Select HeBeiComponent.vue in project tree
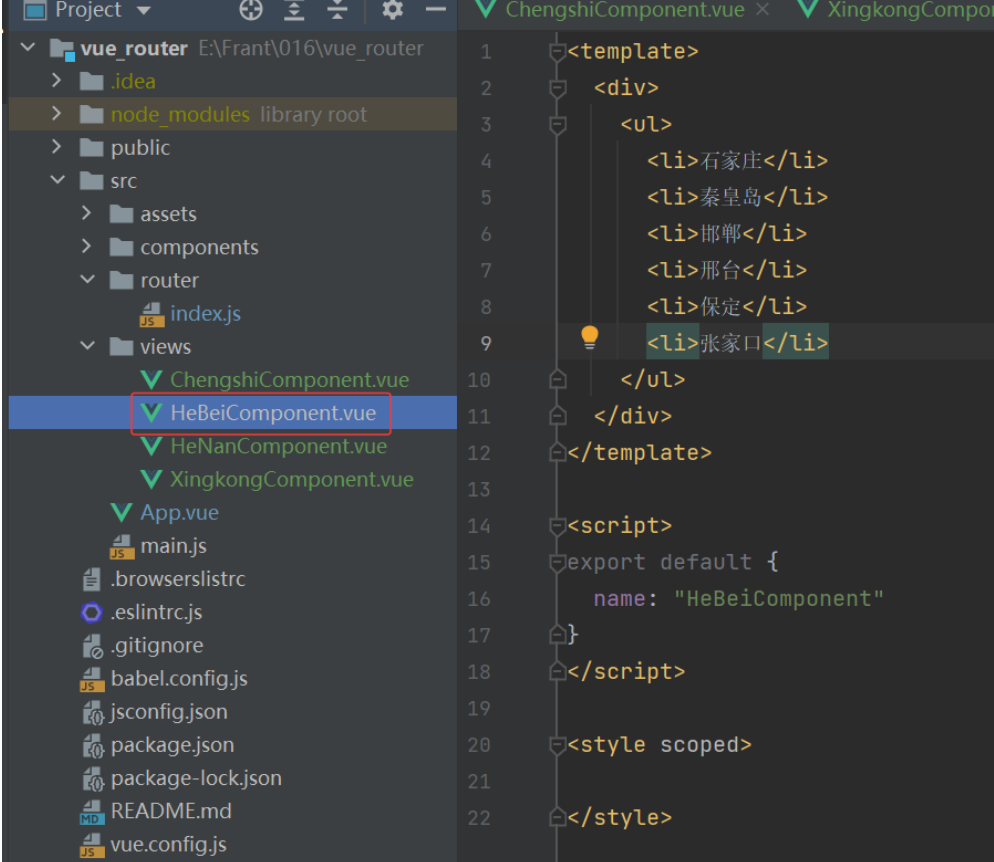This screenshot has width=994, height=862. 273,413
